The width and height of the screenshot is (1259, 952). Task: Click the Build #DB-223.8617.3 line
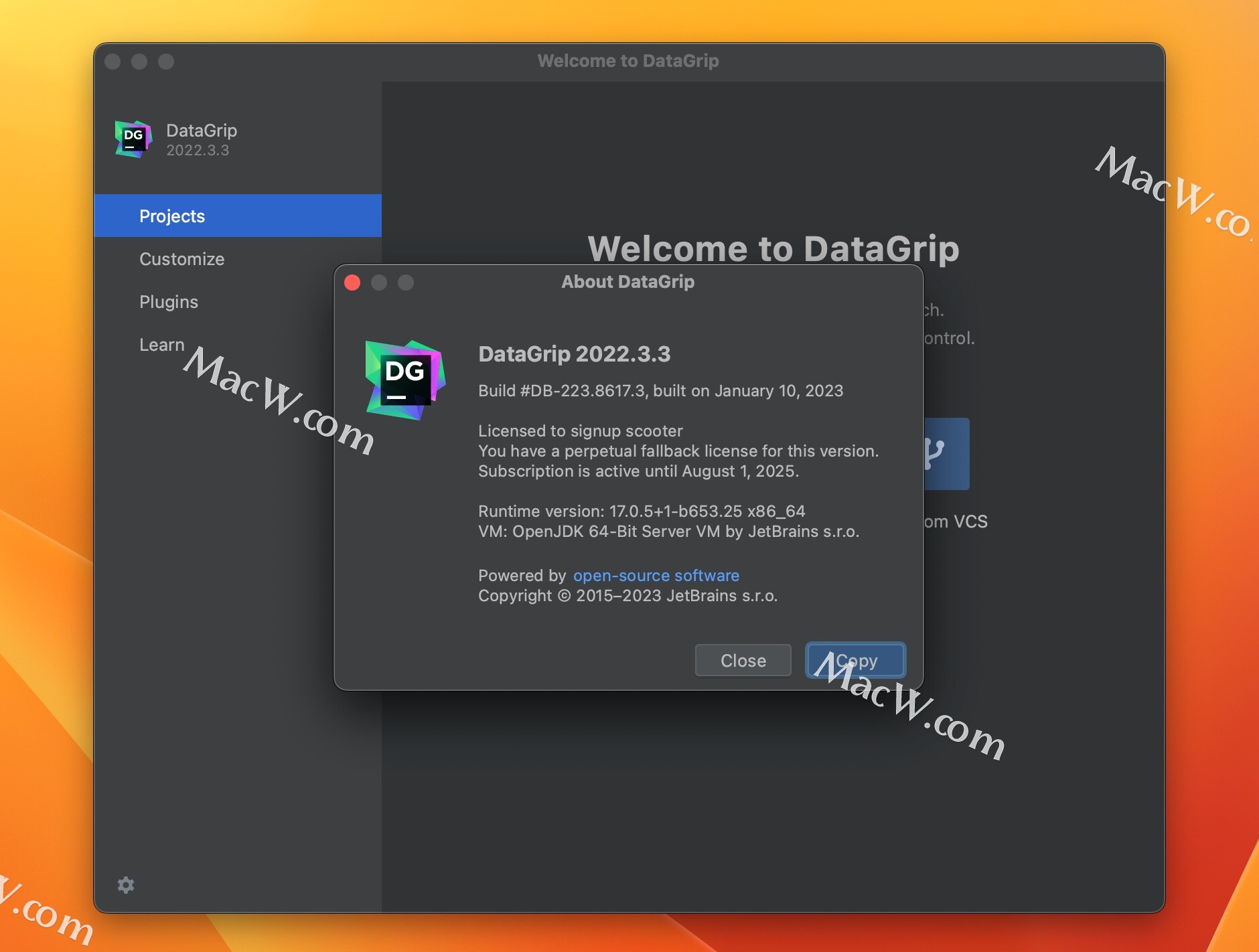(660, 390)
